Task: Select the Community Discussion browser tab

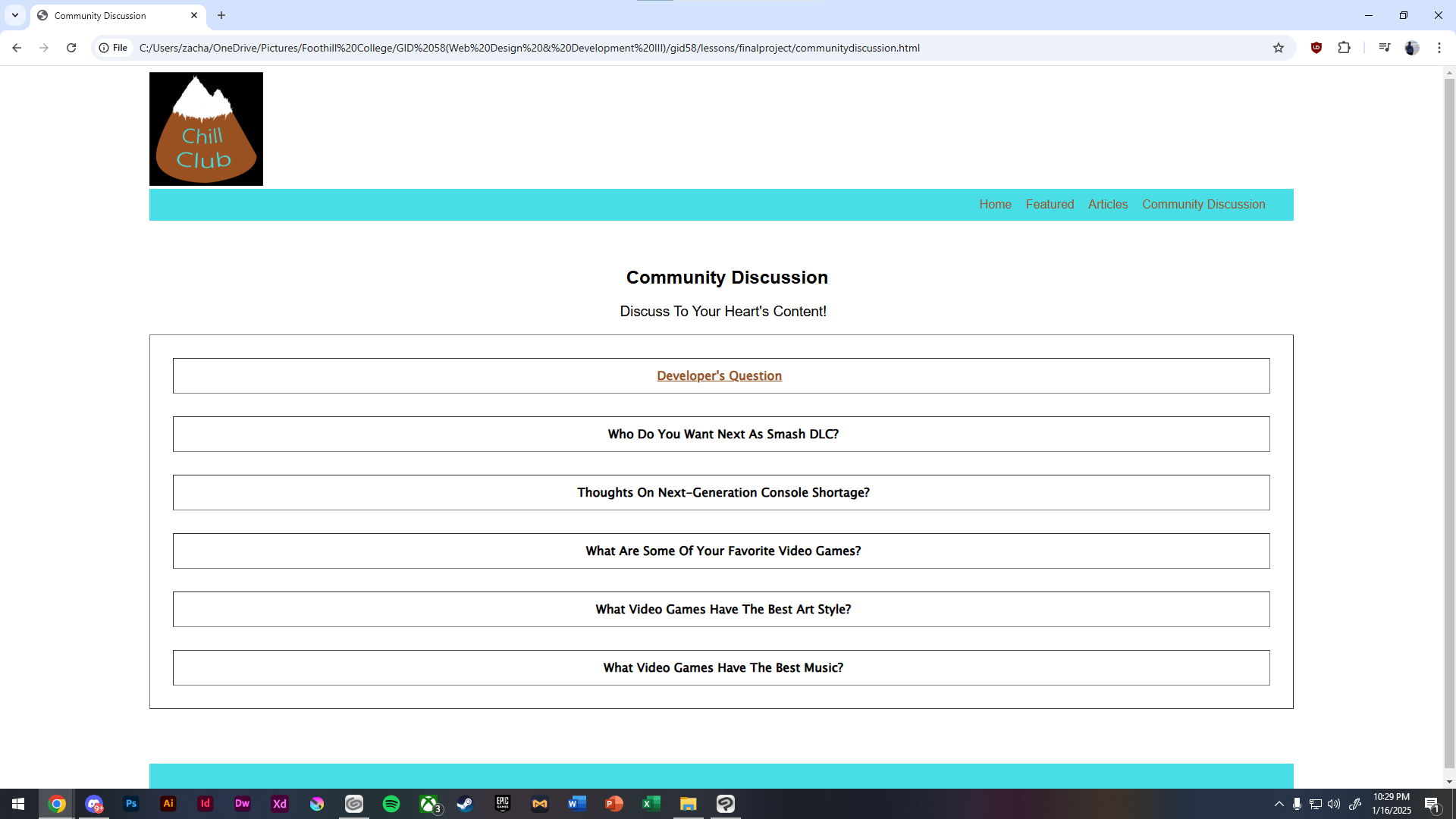Action: point(118,15)
